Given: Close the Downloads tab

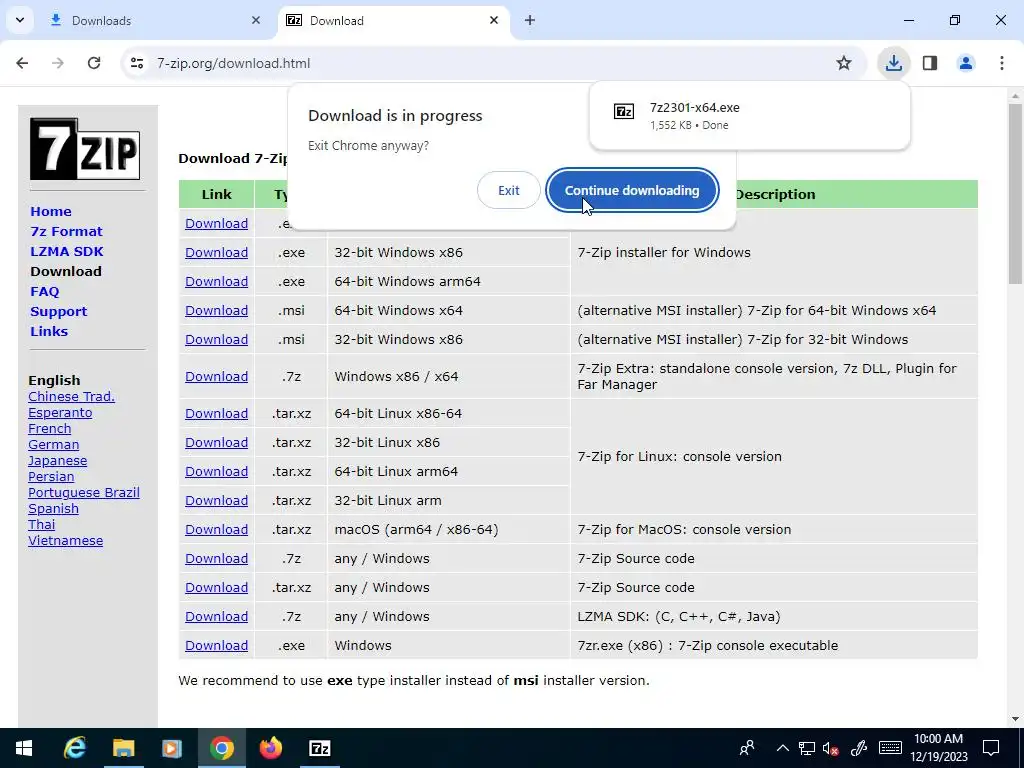Looking at the screenshot, I should tap(256, 20).
